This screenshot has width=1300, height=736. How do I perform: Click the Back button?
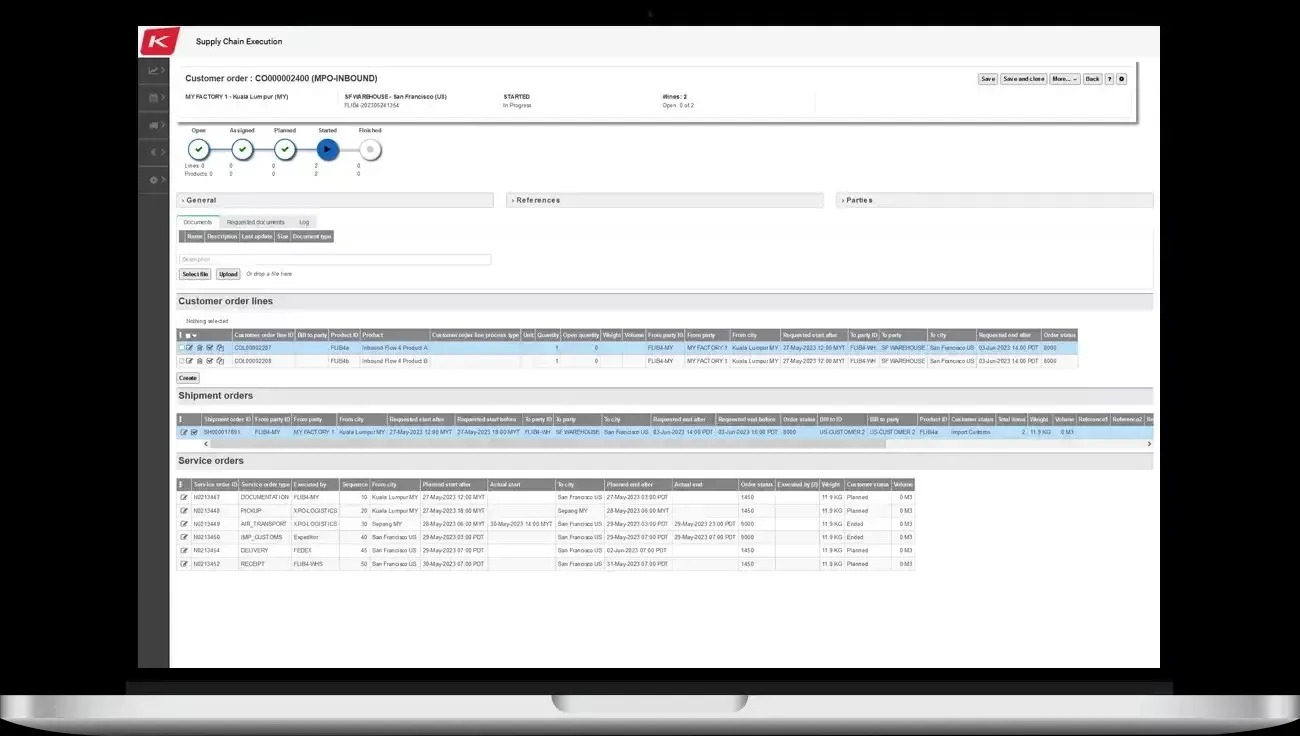pos(1092,79)
